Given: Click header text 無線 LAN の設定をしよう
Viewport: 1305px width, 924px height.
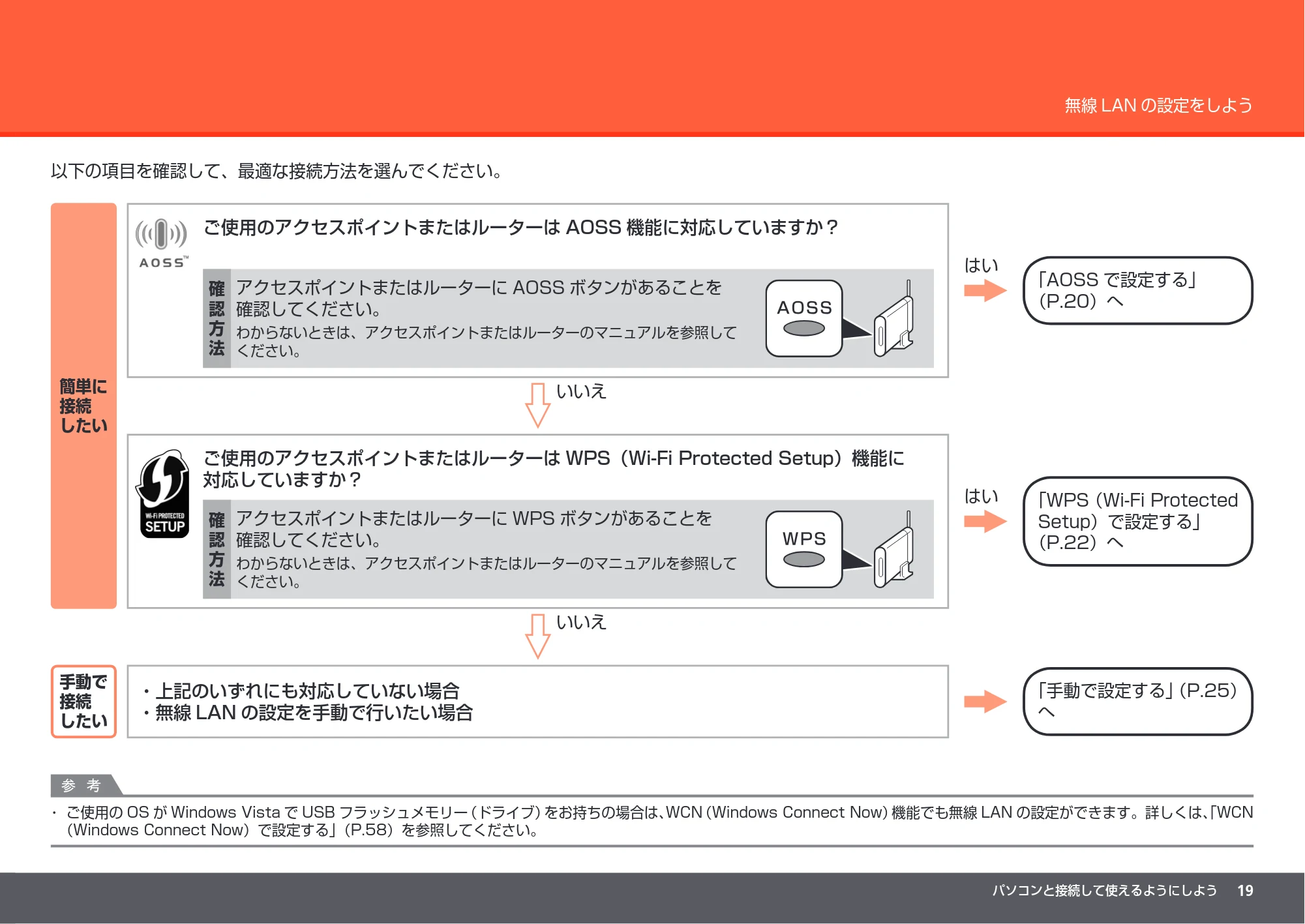Looking at the screenshot, I should 1159,105.
